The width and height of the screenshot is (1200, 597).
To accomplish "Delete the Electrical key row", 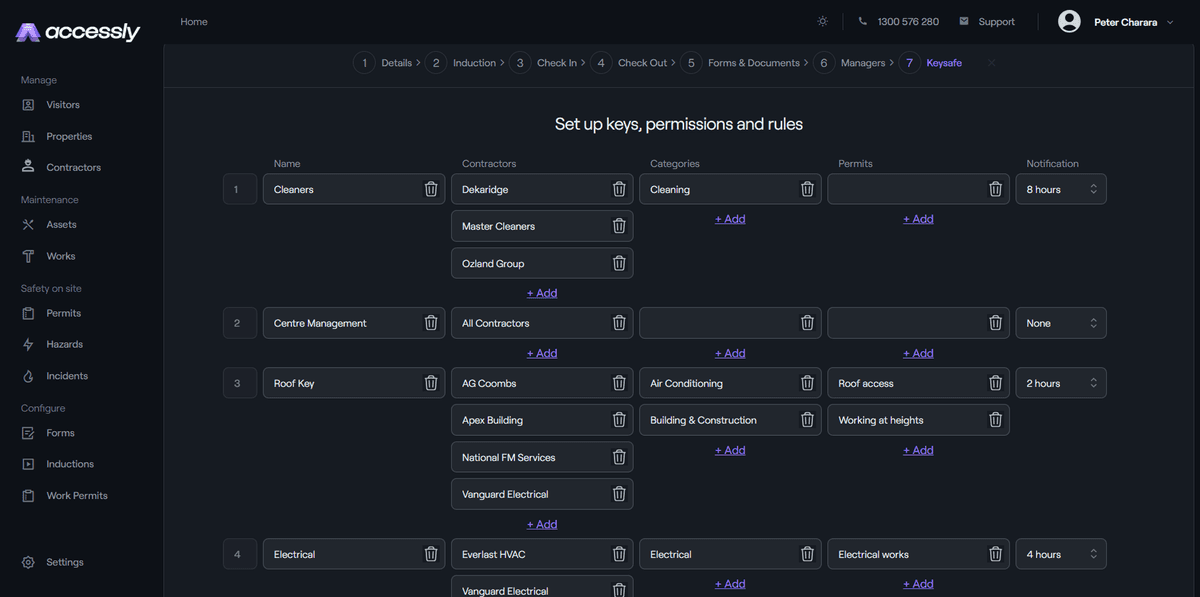I will point(431,554).
